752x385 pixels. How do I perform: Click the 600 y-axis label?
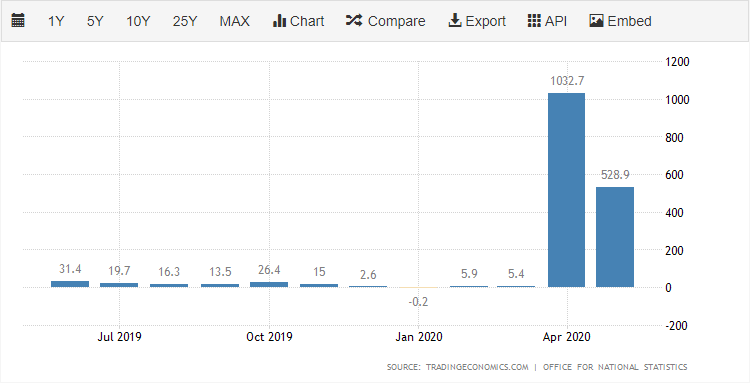pyautogui.click(x=674, y=175)
